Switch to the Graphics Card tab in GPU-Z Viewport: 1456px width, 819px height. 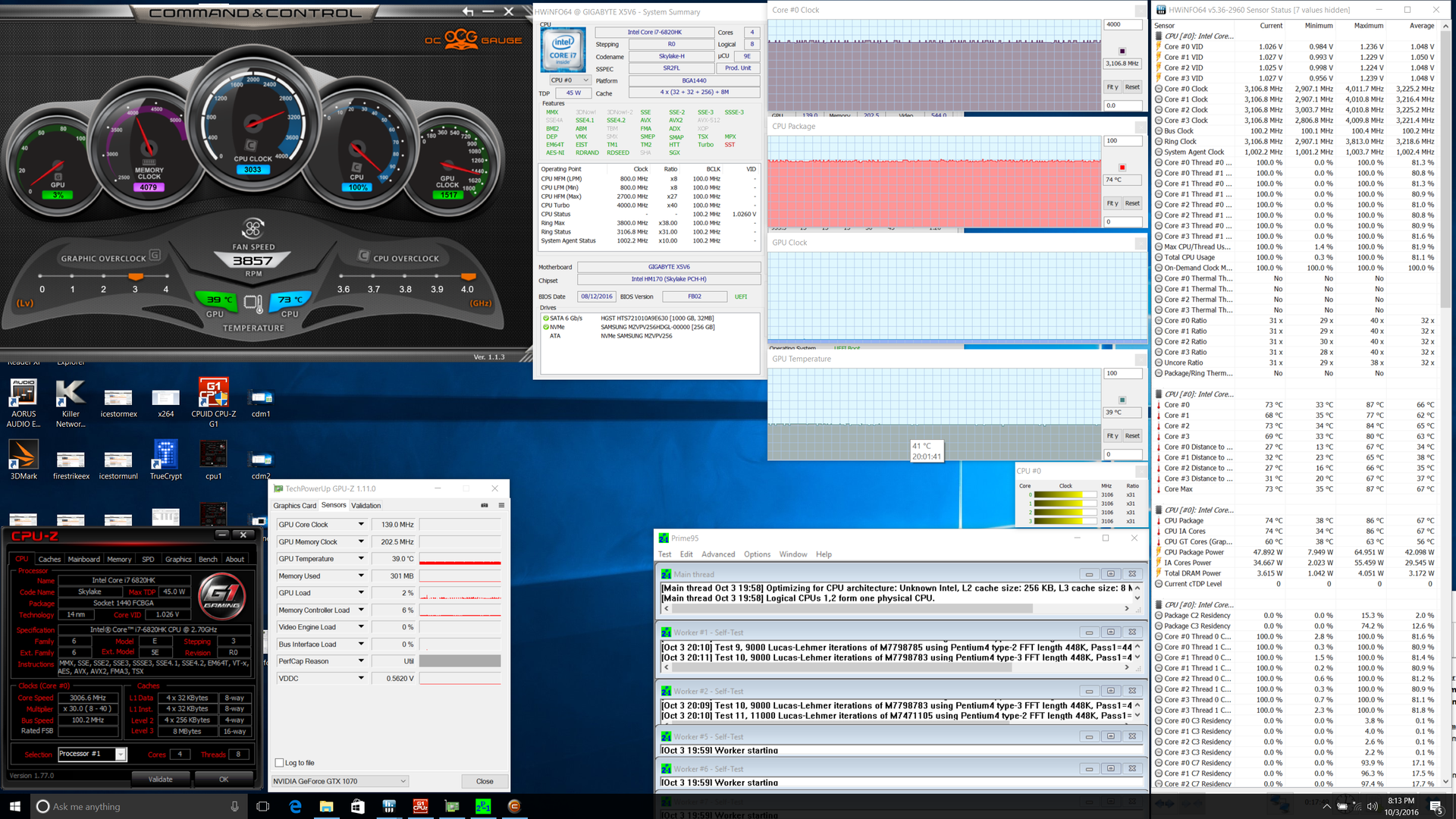[294, 506]
